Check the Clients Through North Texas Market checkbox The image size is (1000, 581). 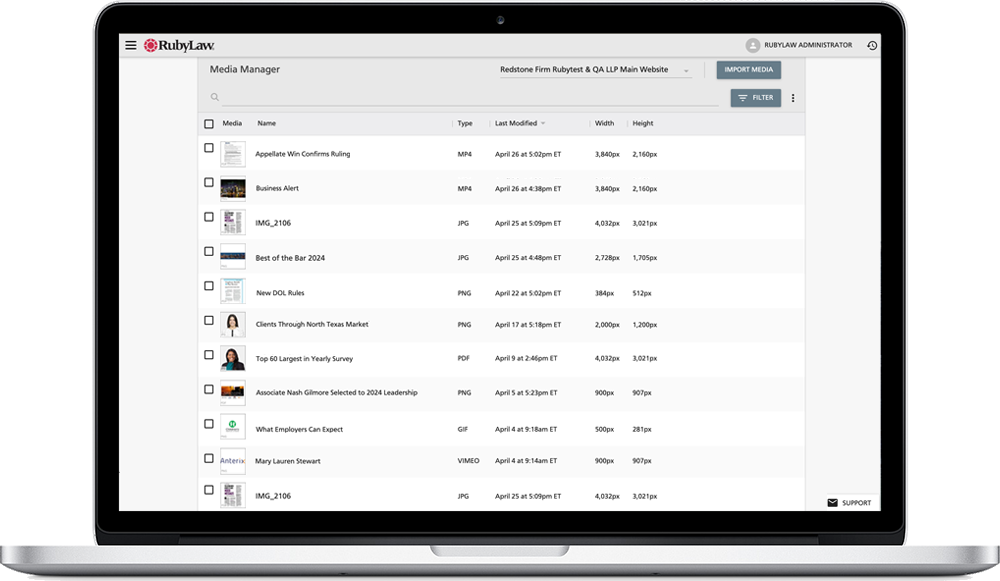pyautogui.click(x=209, y=320)
